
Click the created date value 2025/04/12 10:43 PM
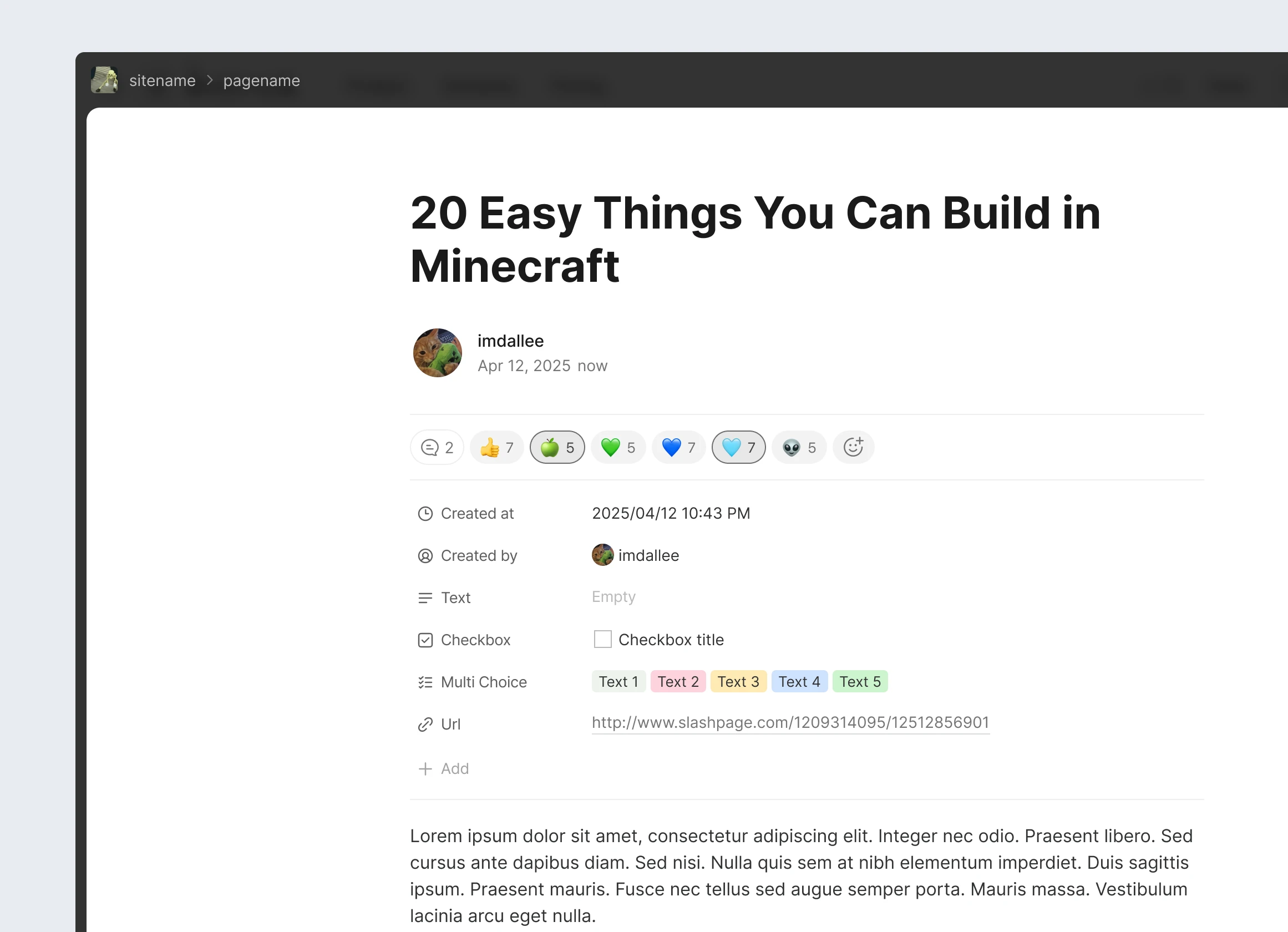point(671,513)
